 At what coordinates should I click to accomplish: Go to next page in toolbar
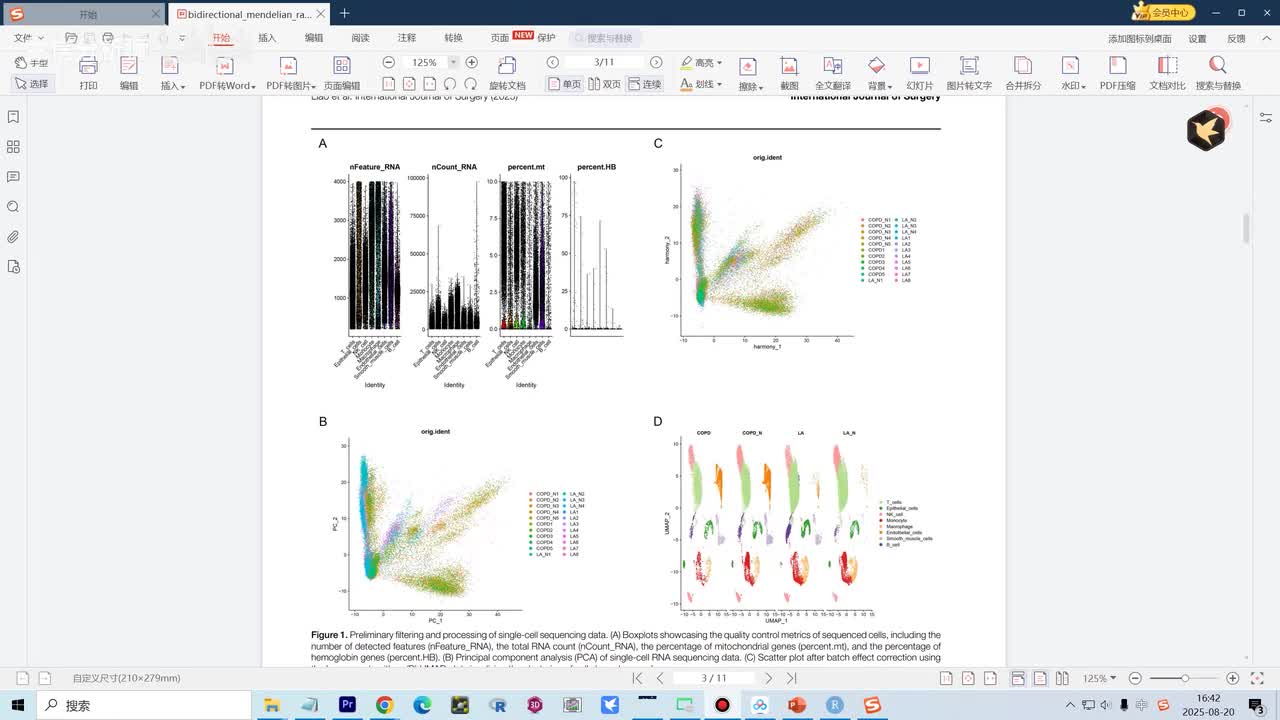(656, 62)
